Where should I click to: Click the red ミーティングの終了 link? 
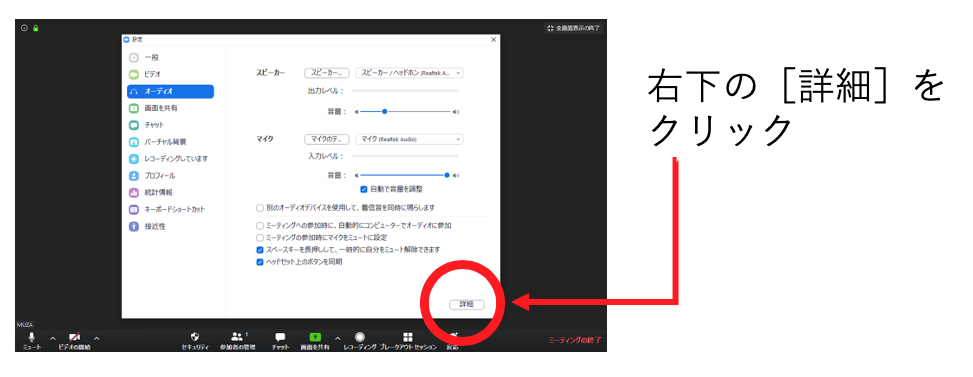coord(575,340)
